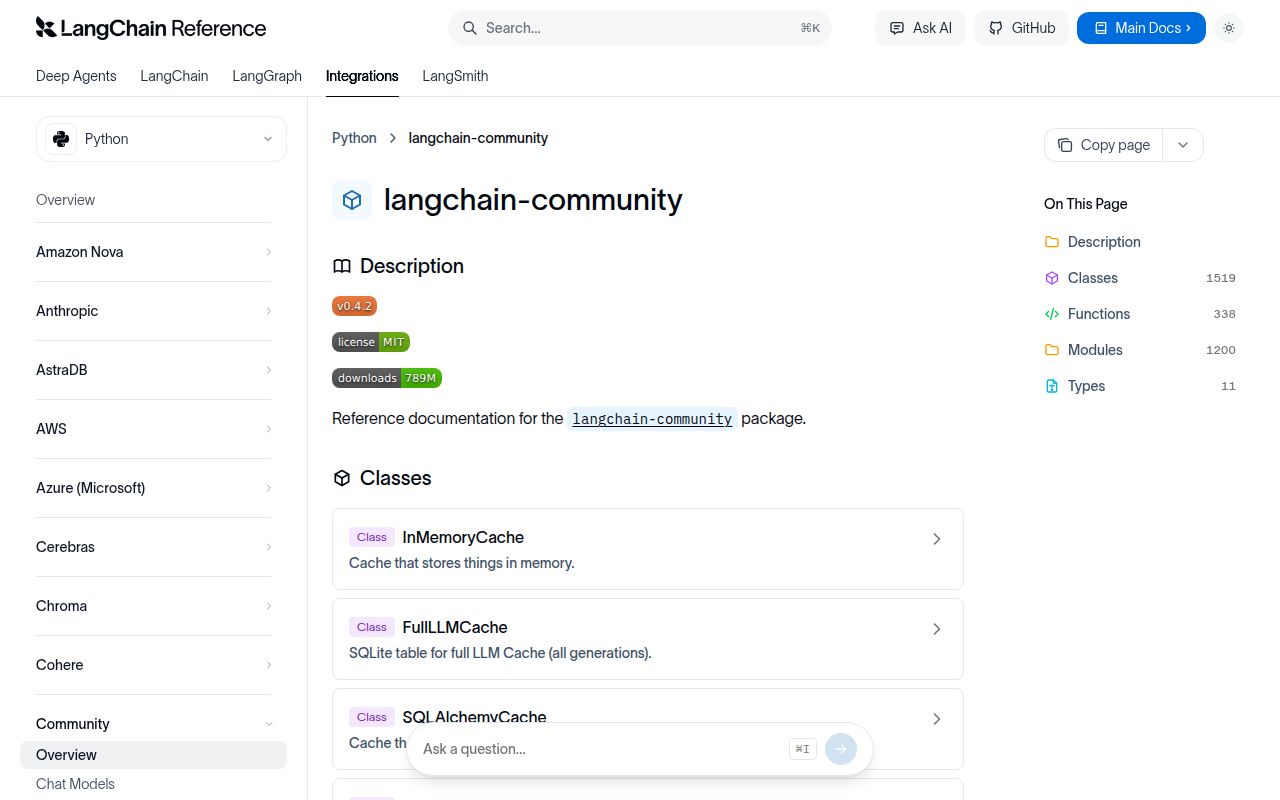Viewport: 1280px width, 800px height.
Task: Open the Python language selector dropdown
Action: 161,139
